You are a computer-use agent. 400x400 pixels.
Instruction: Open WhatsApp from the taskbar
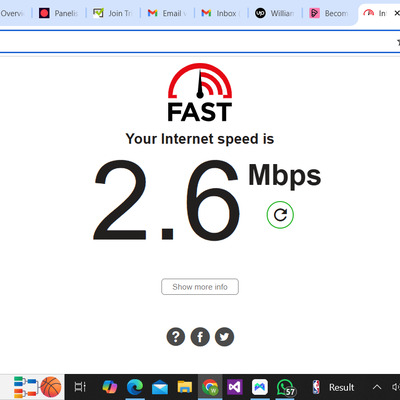[x=285, y=387]
